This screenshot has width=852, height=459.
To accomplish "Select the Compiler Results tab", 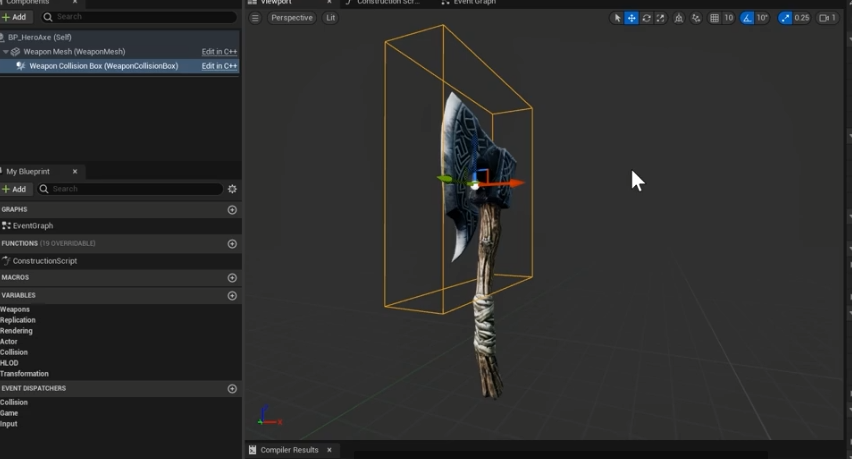I will pos(289,450).
